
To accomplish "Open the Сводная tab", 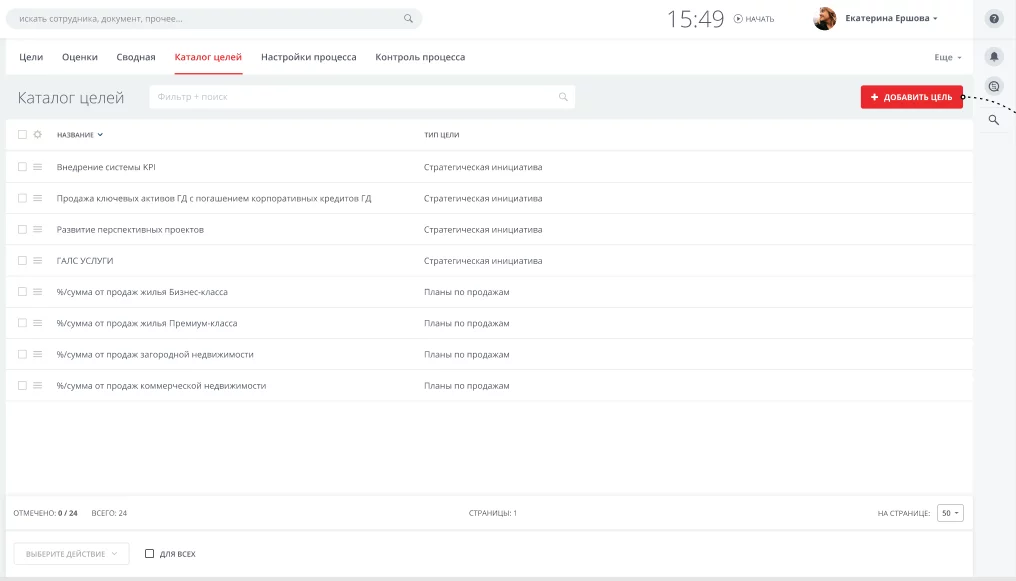I will tap(136, 58).
